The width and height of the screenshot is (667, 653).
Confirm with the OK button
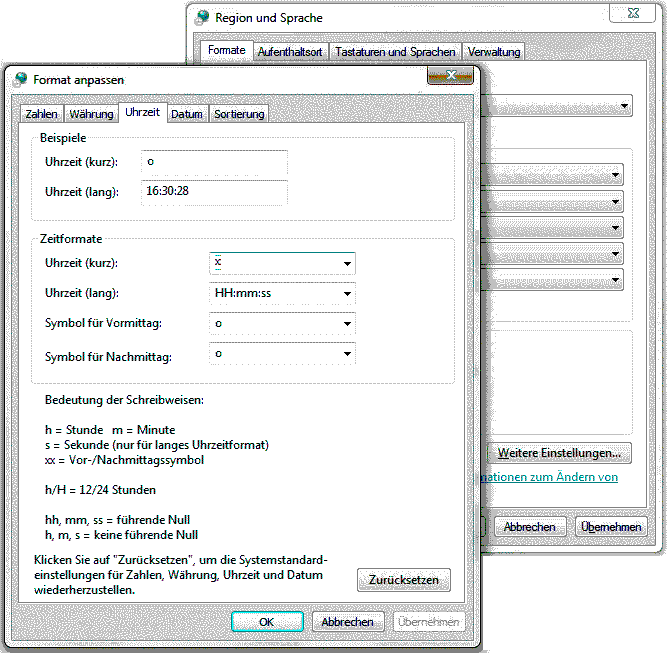[266, 621]
